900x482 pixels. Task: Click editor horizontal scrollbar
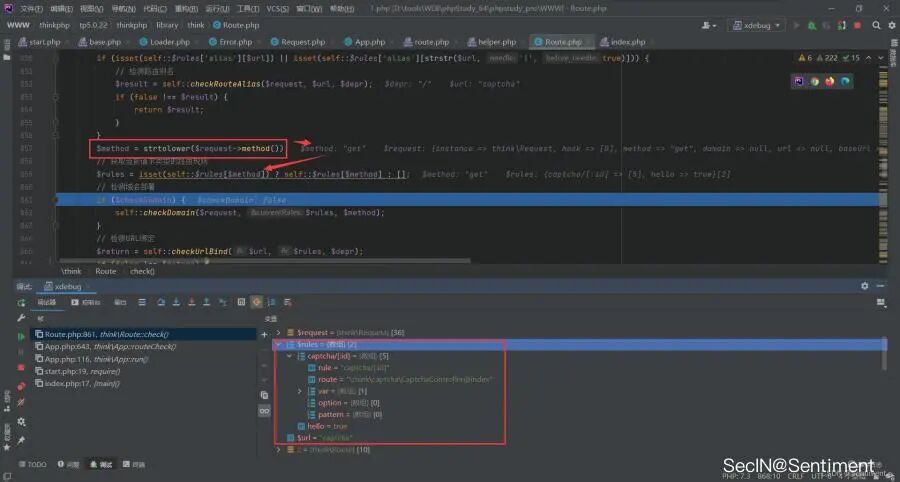(265, 261)
